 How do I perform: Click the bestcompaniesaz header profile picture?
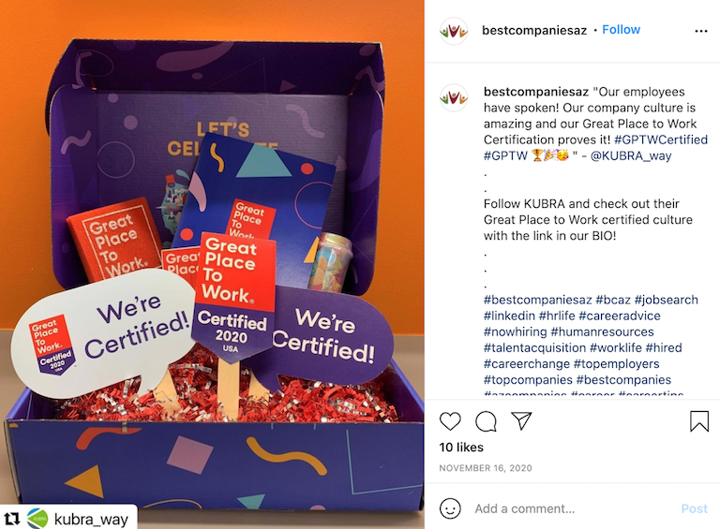[454, 31]
